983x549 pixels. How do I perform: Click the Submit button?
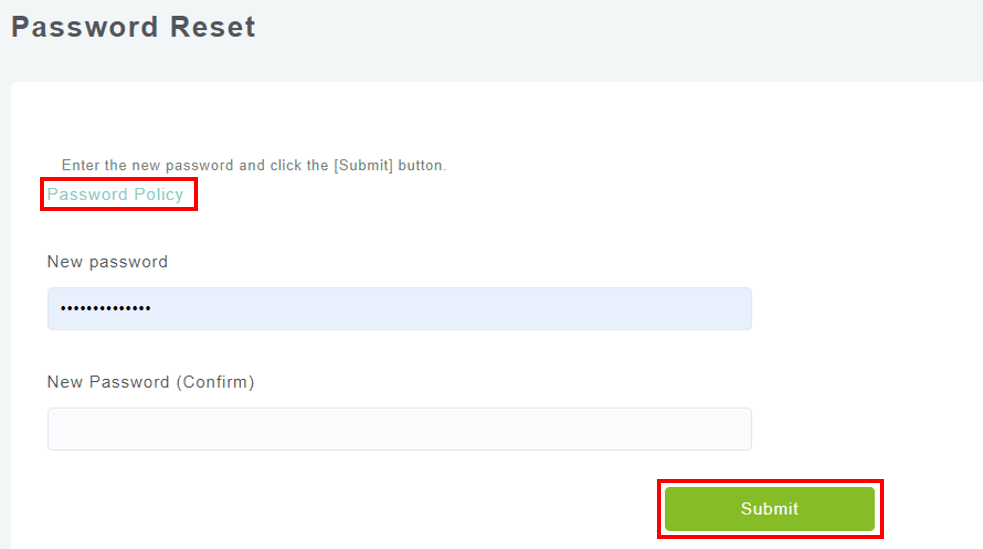(769, 509)
